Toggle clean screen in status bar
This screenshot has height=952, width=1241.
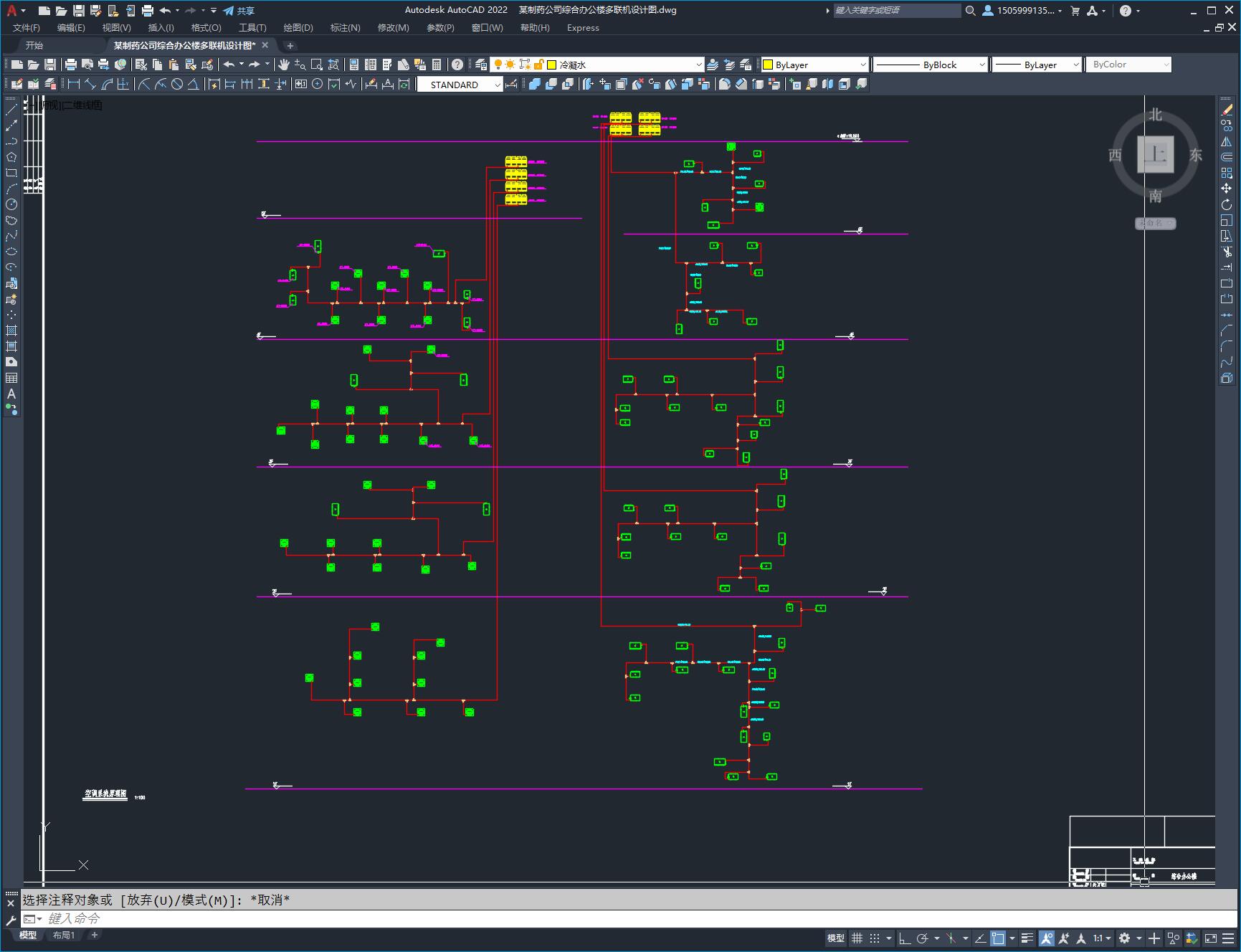[x=1210, y=938]
